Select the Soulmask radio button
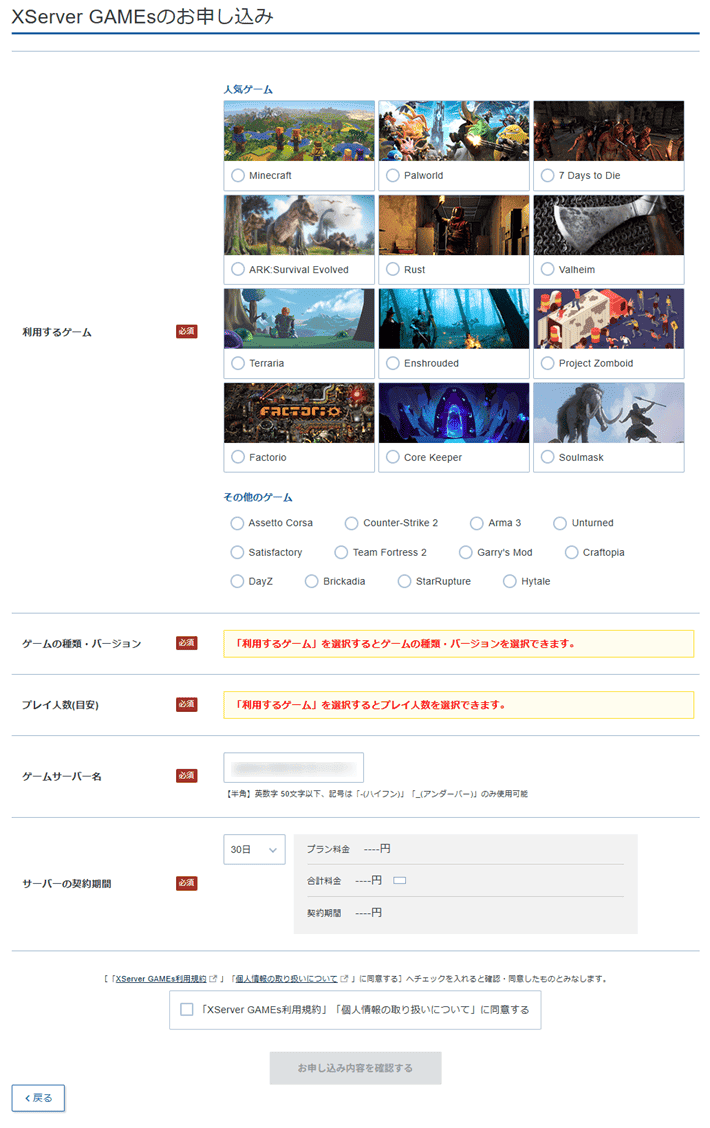This screenshot has height=1128, width=710. click(547, 457)
